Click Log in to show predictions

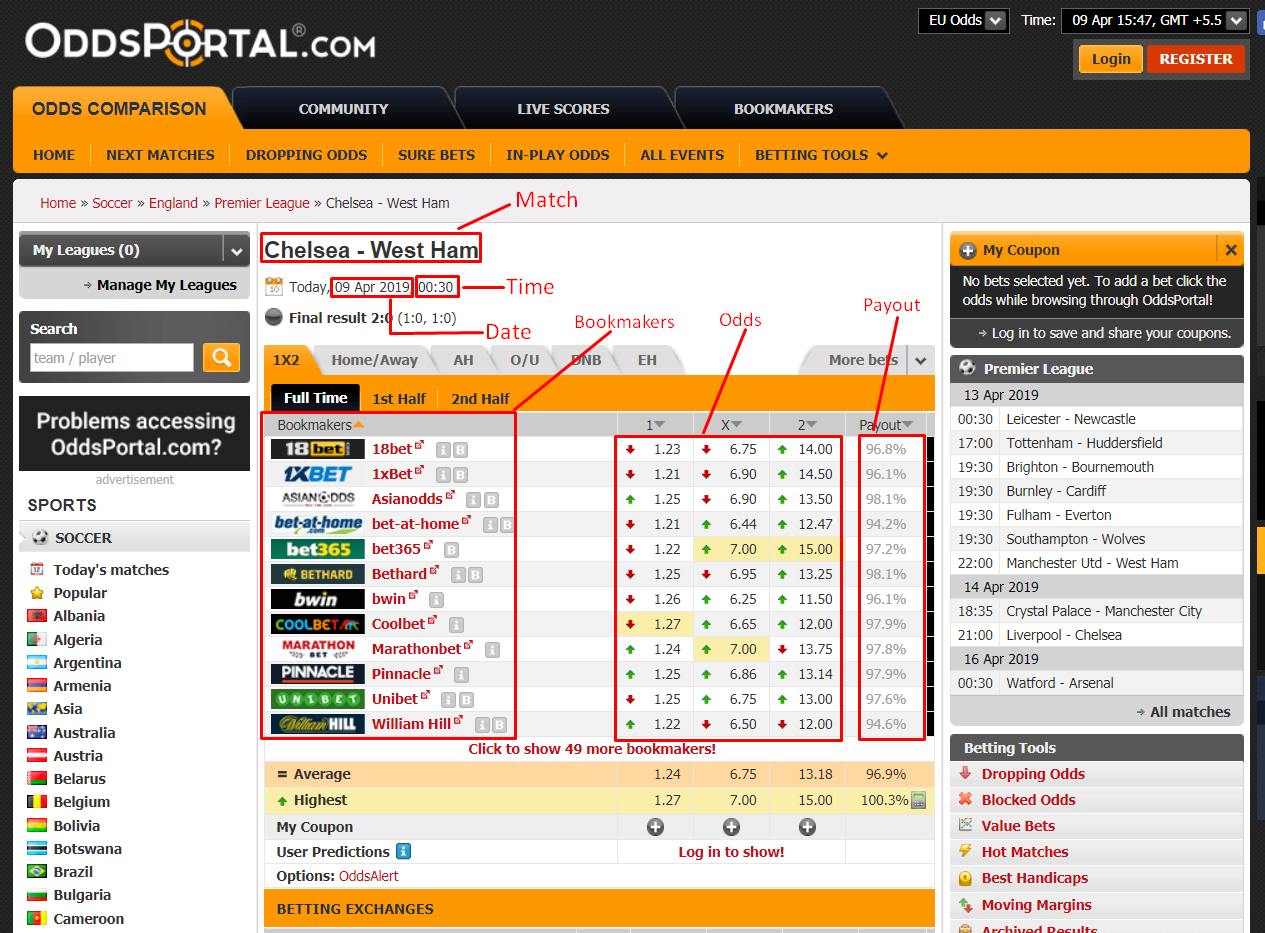731,852
